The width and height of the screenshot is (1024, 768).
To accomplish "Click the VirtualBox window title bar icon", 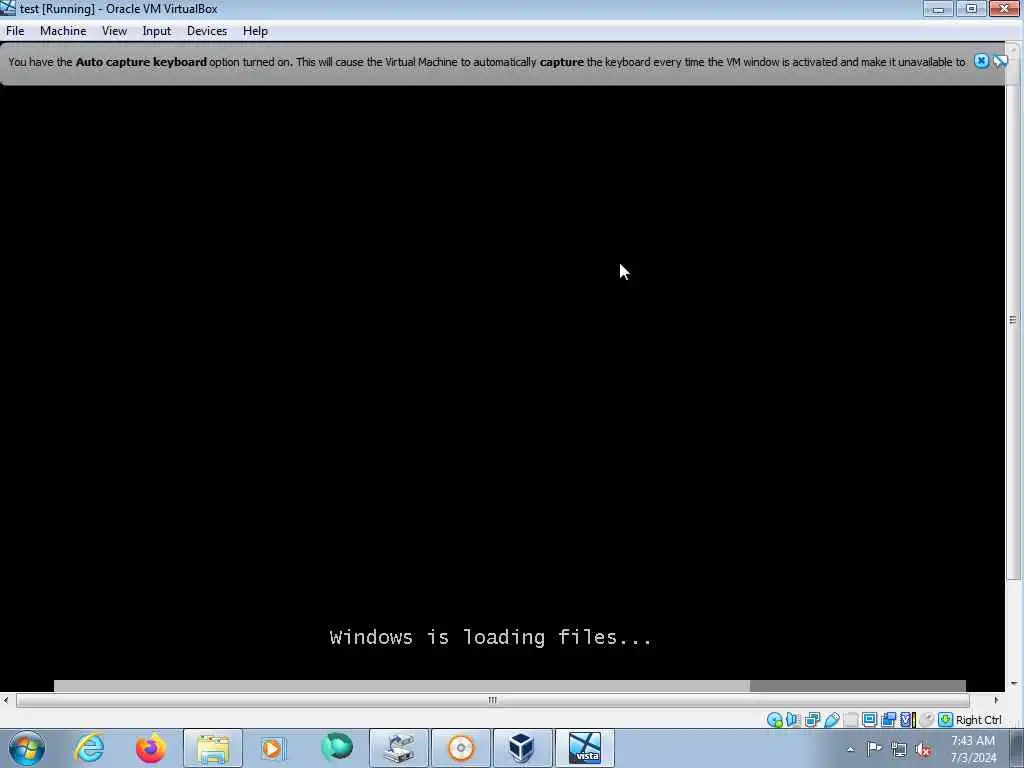I will tap(8, 8).
